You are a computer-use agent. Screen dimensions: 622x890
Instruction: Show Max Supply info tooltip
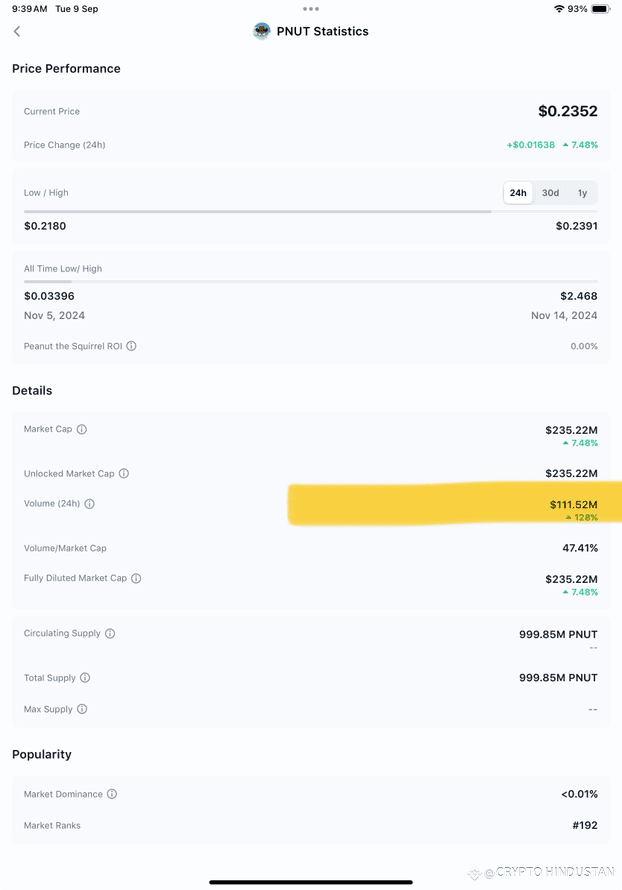pos(82,709)
